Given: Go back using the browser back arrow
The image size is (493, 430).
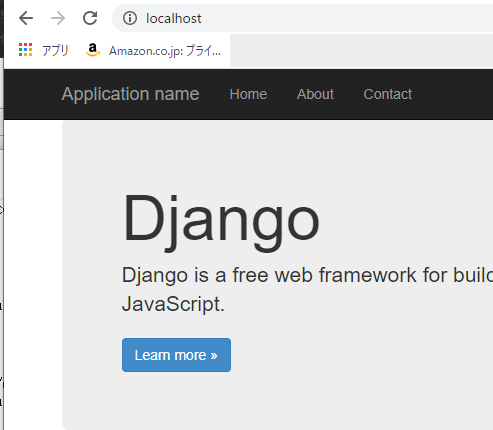Looking at the screenshot, I should tap(26, 18).
